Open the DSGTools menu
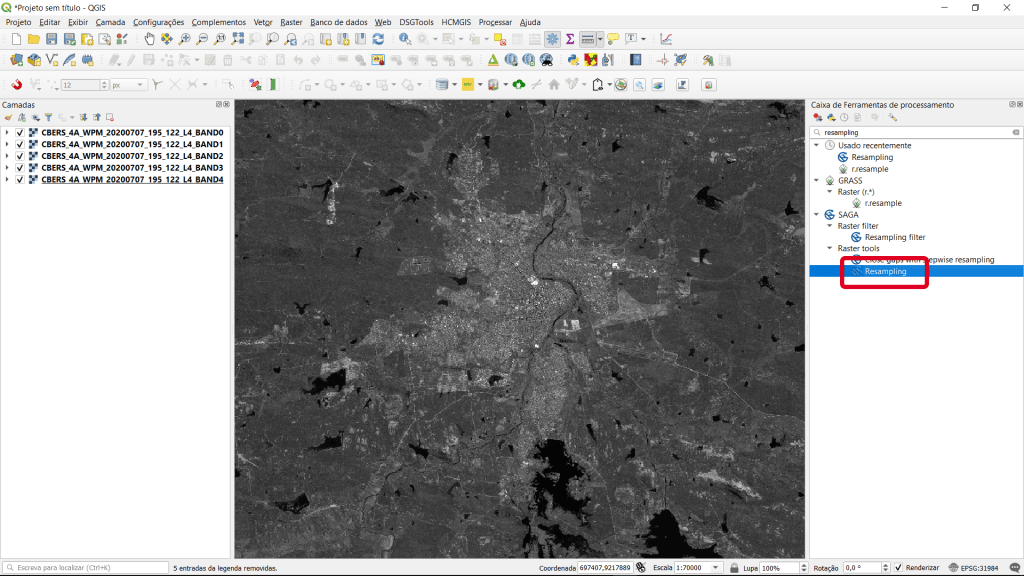The height and width of the screenshot is (576, 1024). pyautogui.click(x=416, y=22)
